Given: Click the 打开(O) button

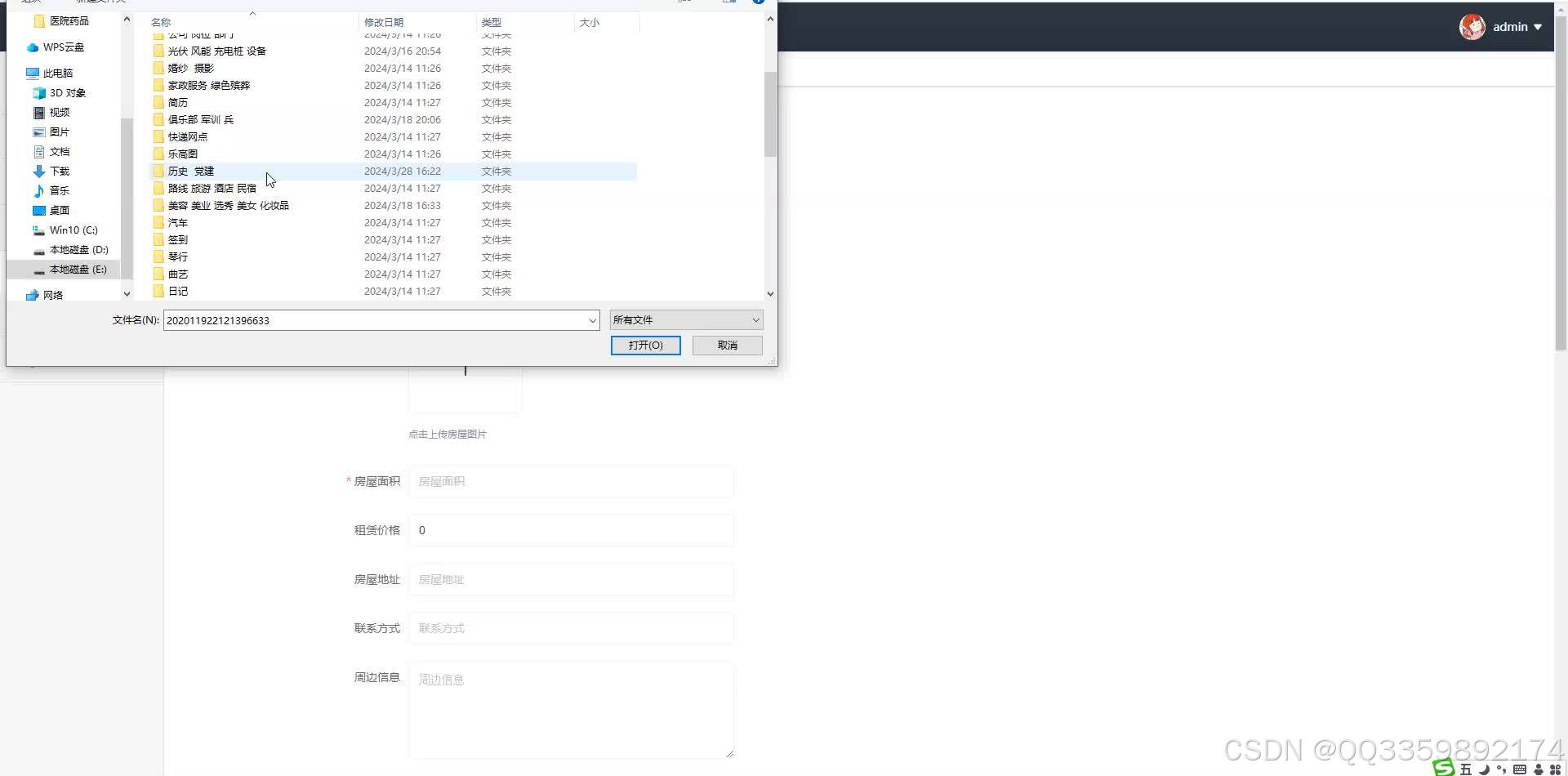Looking at the screenshot, I should (645, 346).
